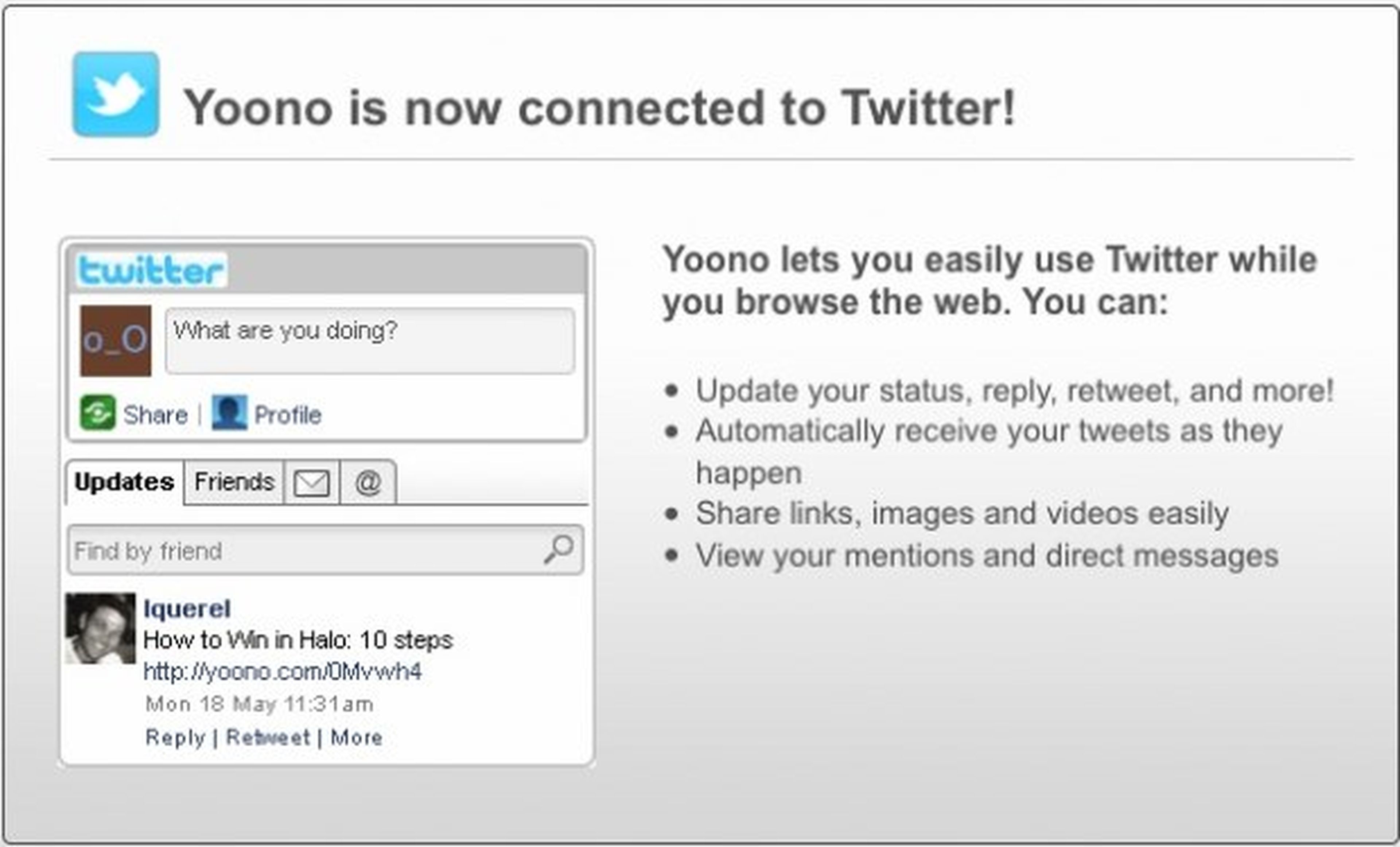Screen dimensions: 1400x847
Task: Switch to the Updates tab
Action: (x=124, y=482)
